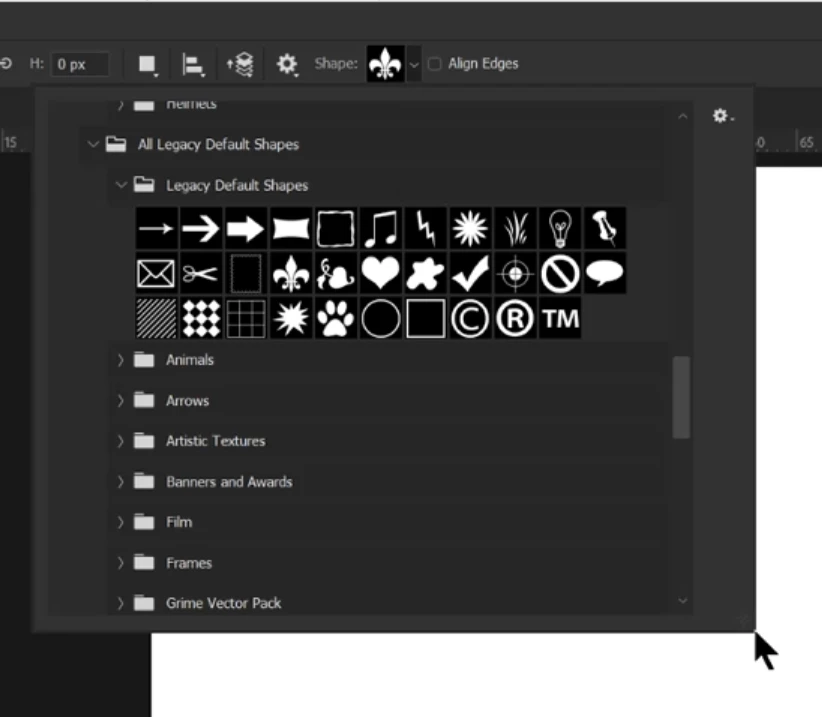This screenshot has height=717, width=822.
Task: Select the circle outline shape
Action: [x=381, y=318]
